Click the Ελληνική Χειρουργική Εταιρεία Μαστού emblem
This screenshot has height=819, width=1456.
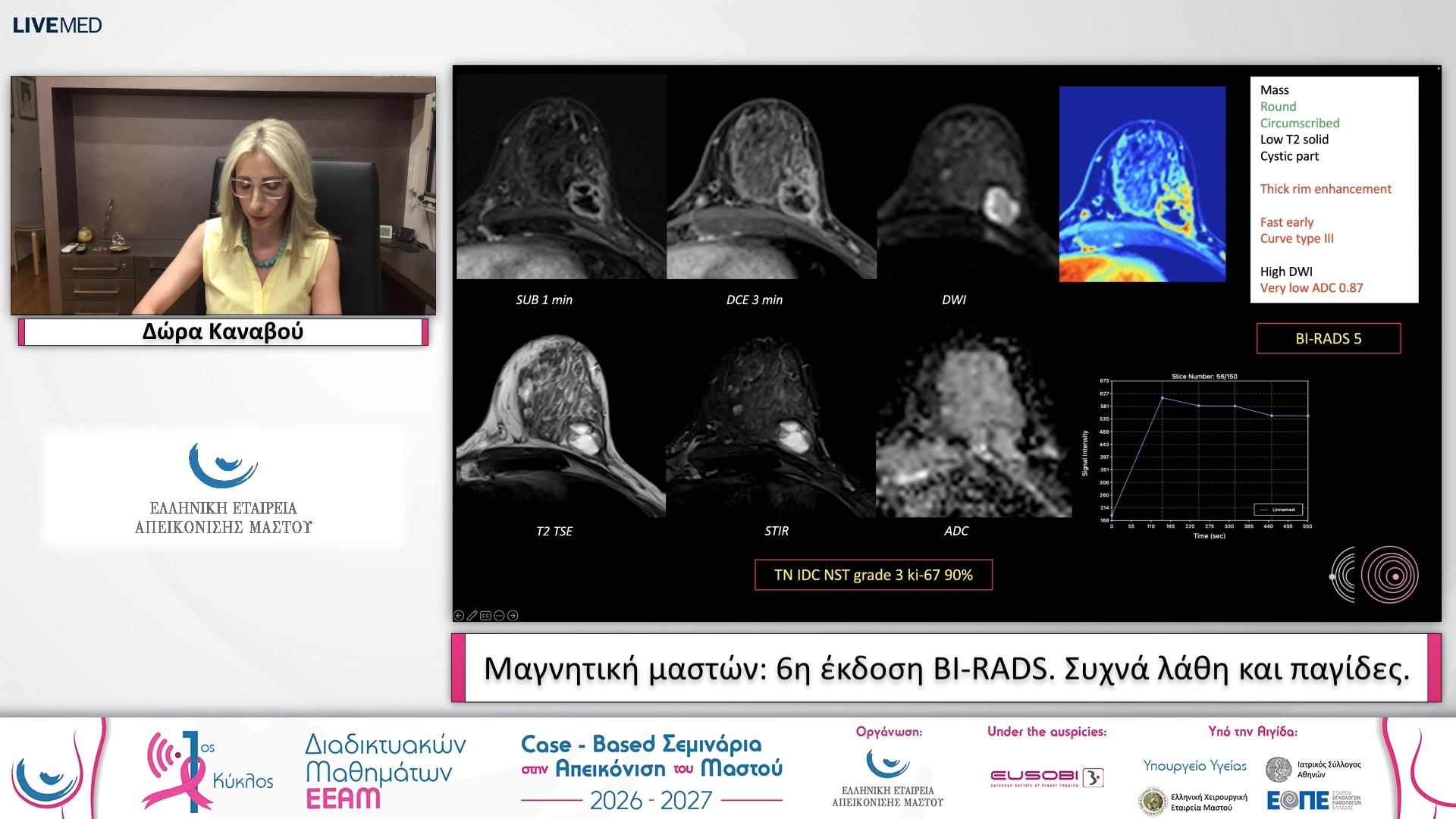pyautogui.click(x=1153, y=802)
